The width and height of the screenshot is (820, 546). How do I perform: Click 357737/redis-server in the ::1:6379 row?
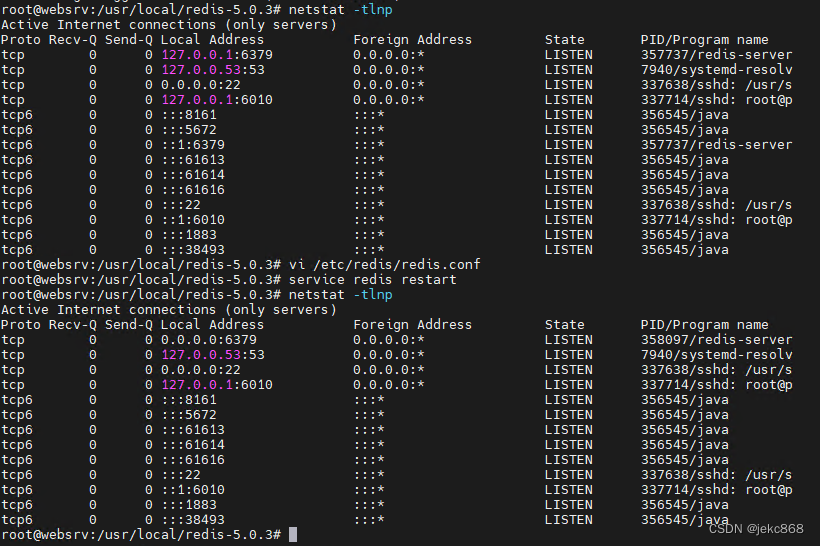click(x=716, y=145)
